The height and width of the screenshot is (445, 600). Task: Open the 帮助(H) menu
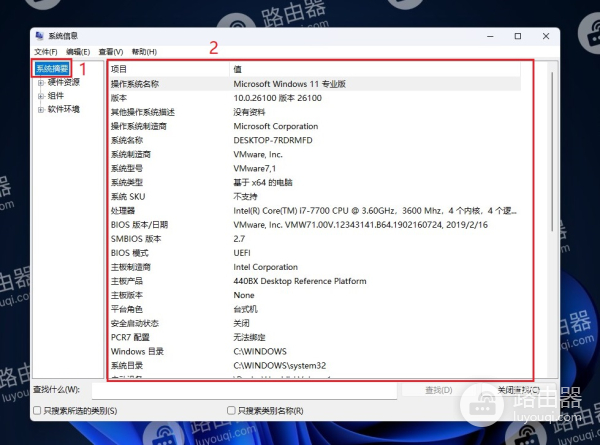144,52
